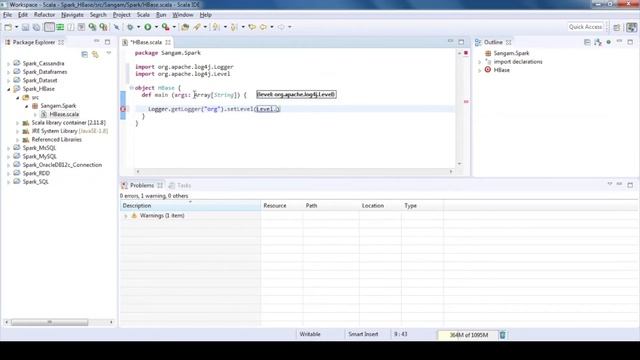Click the Type column header
This screenshot has width=640, height=360.
point(422,206)
